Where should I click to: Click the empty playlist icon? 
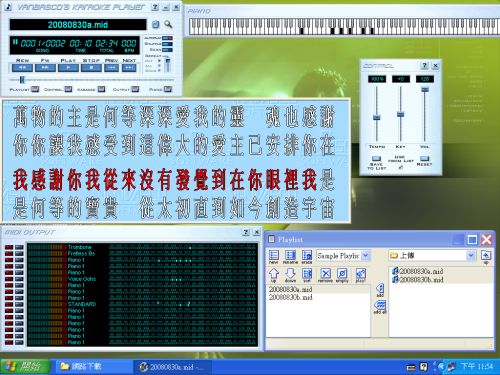point(342,274)
